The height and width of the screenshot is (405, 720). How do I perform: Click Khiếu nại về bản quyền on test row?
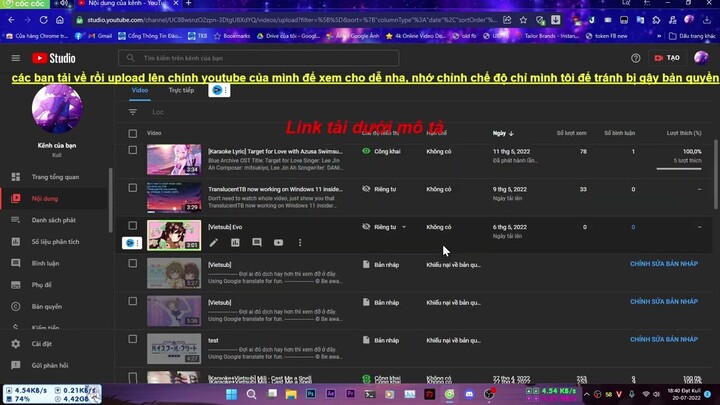point(453,340)
